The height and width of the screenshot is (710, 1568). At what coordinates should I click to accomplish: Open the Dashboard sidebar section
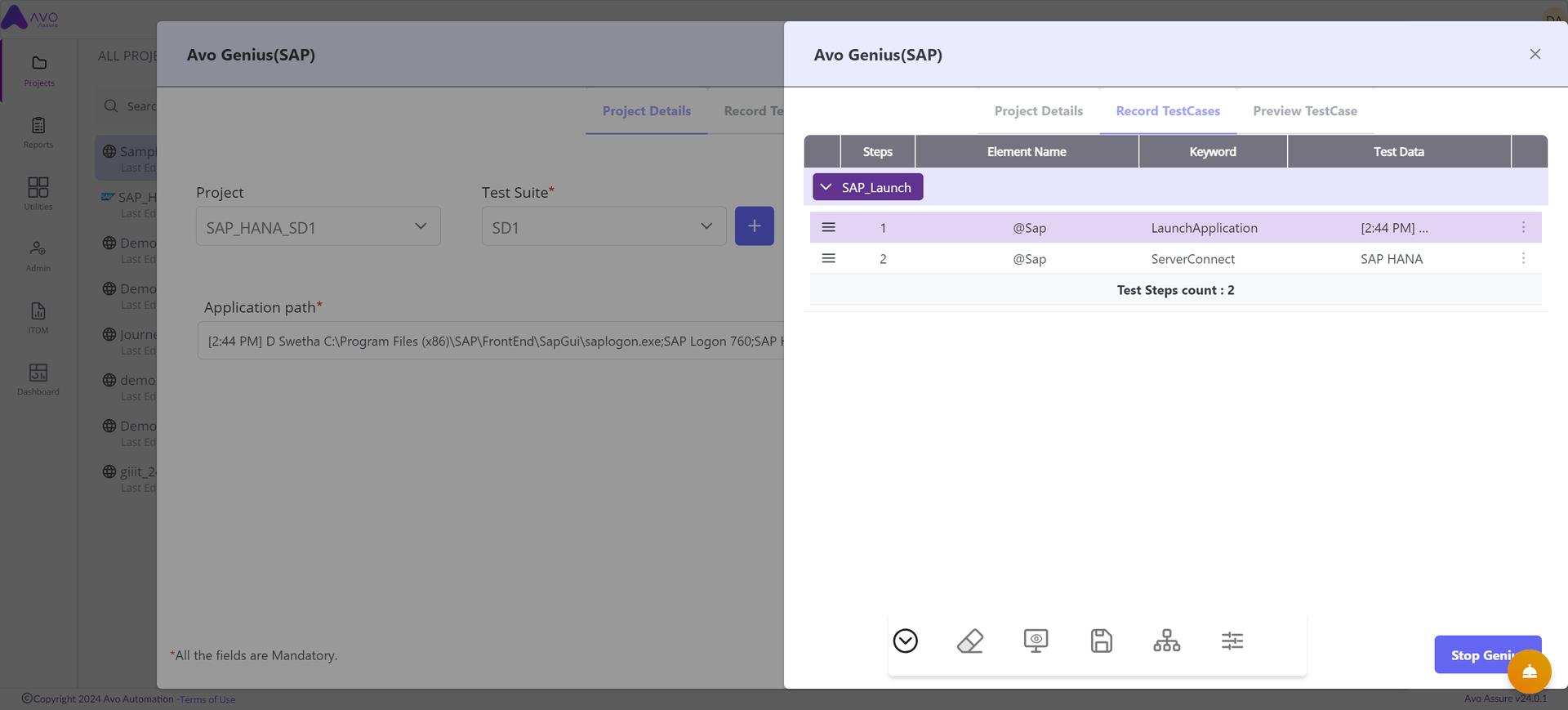coord(38,380)
